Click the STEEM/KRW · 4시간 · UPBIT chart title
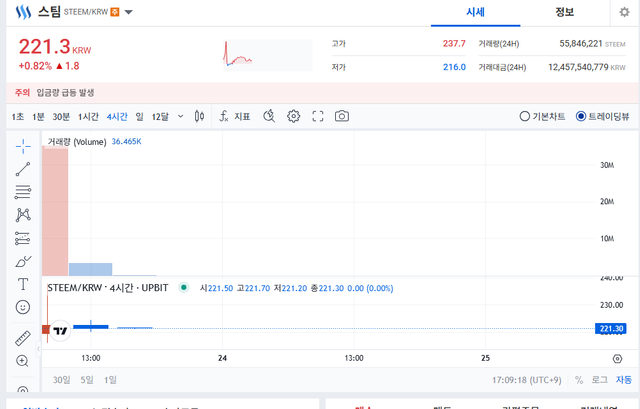Screen dimensions: 640x409 [108, 288]
